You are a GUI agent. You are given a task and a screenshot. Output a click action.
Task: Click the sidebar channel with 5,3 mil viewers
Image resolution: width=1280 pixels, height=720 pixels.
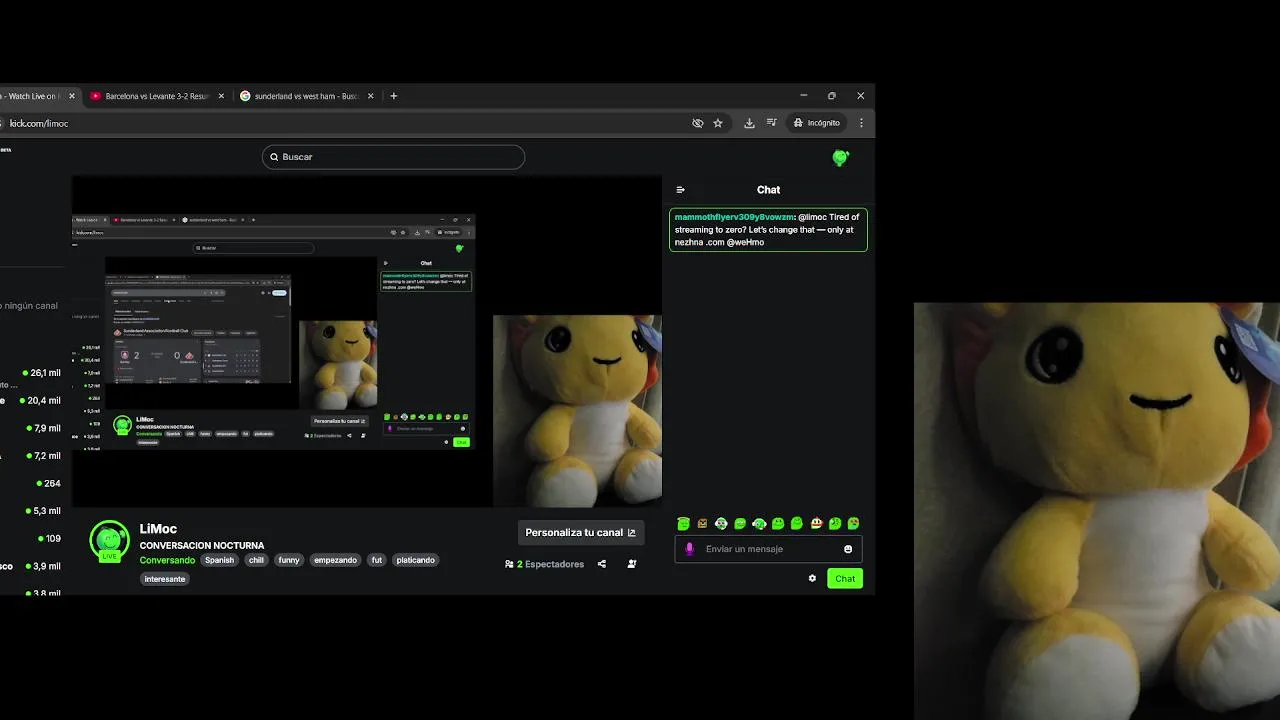tap(32, 511)
